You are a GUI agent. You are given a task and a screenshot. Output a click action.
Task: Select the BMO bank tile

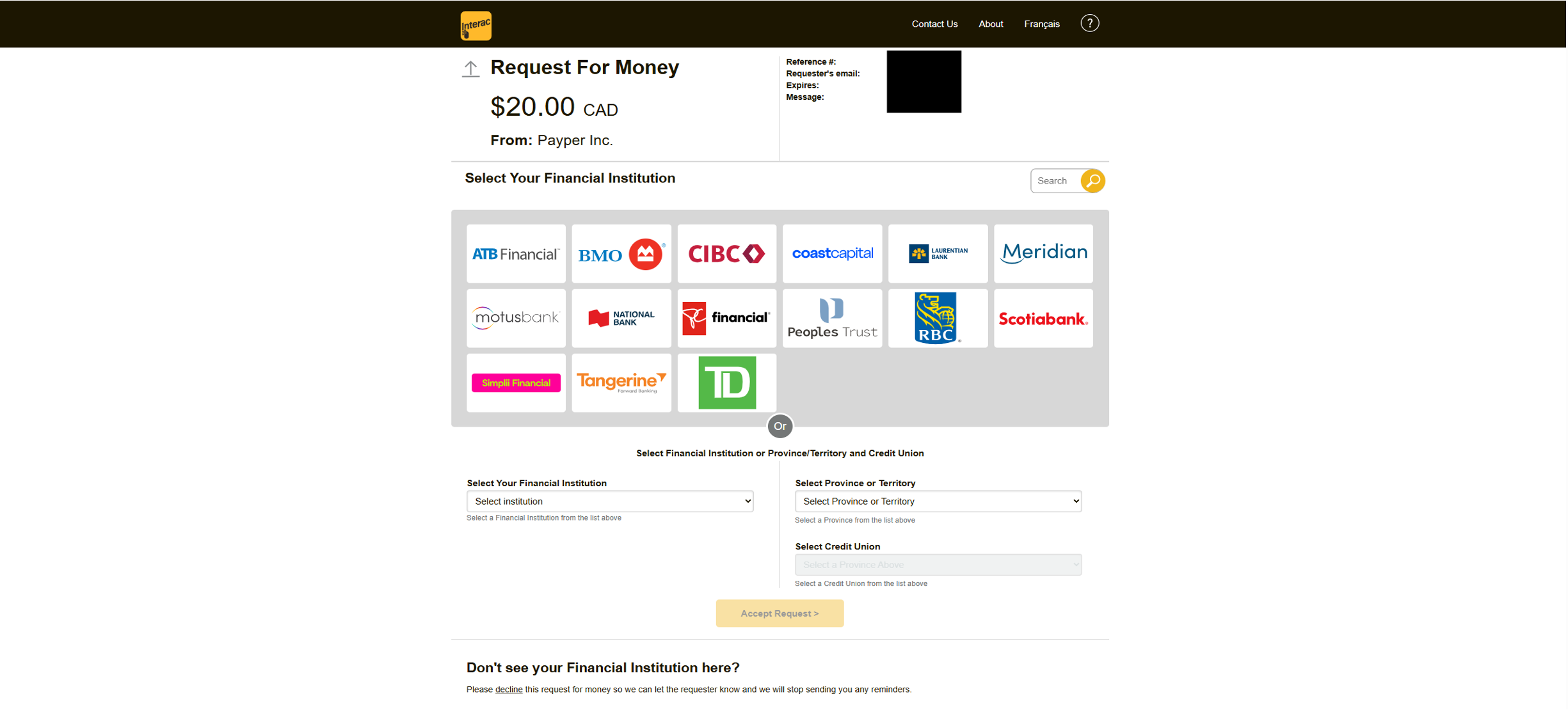[621, 254]
